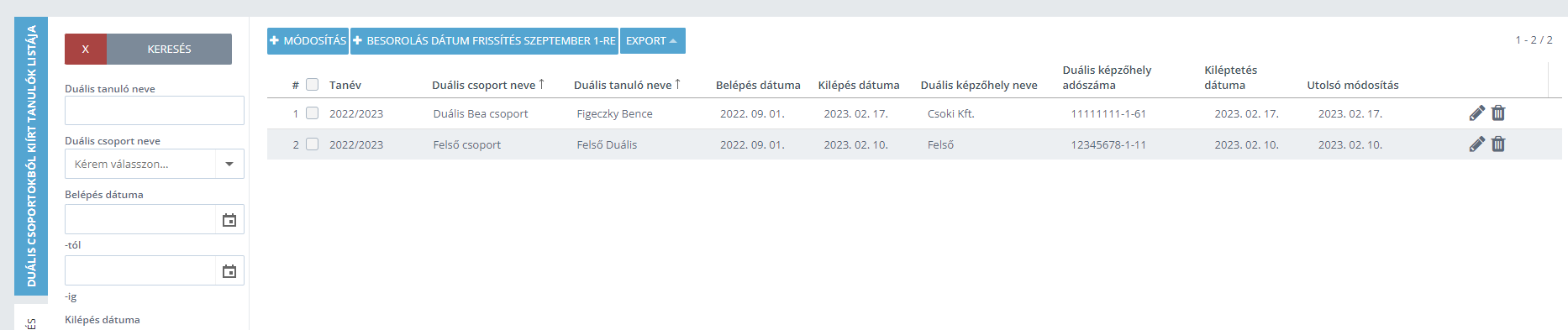
Task: Click the KERESÉS search button
Action: pyautogui.click(x=169, y=50)
